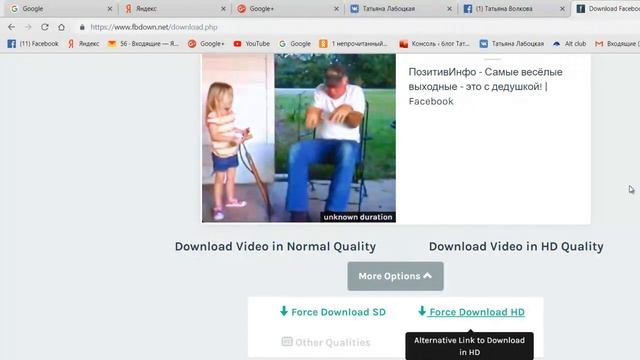Click the fbdown.net URL address field
The image size is (640, 360).
coord(154,27)
